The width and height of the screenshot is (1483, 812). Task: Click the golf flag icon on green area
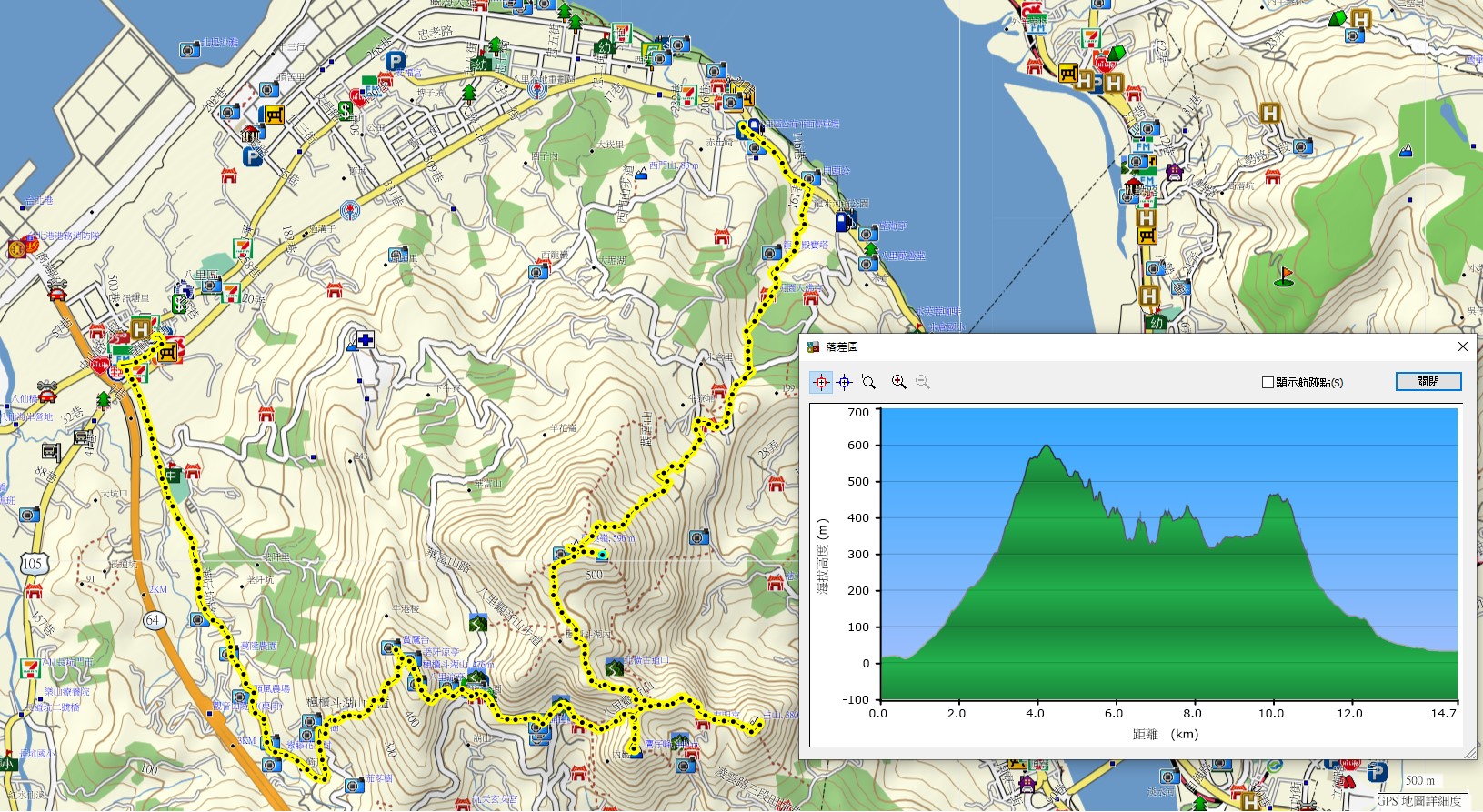[x=1284, y=276]
